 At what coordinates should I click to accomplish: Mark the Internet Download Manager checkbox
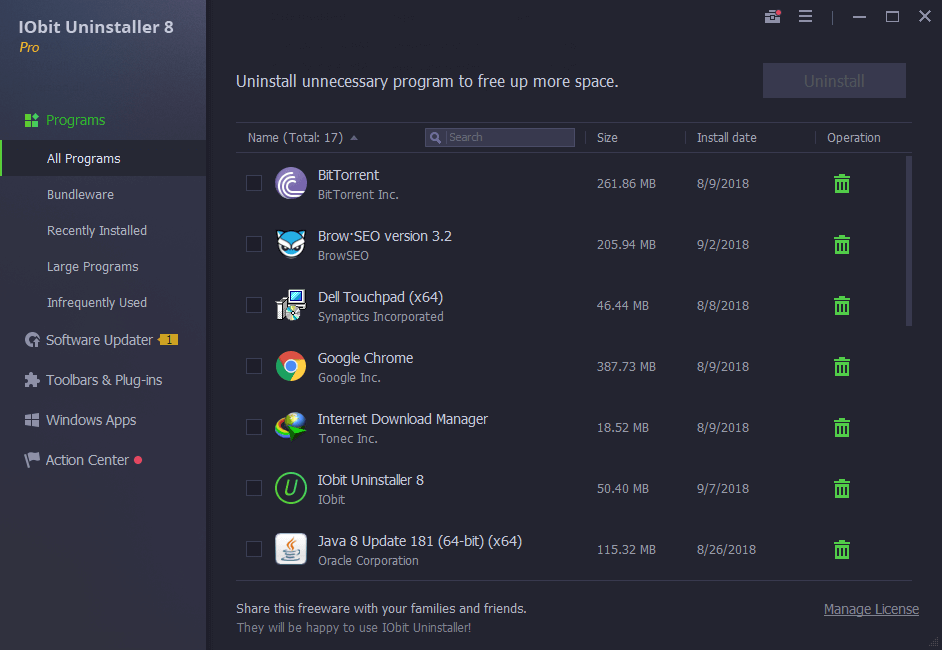pyautogui.click(x=254, y=427)
